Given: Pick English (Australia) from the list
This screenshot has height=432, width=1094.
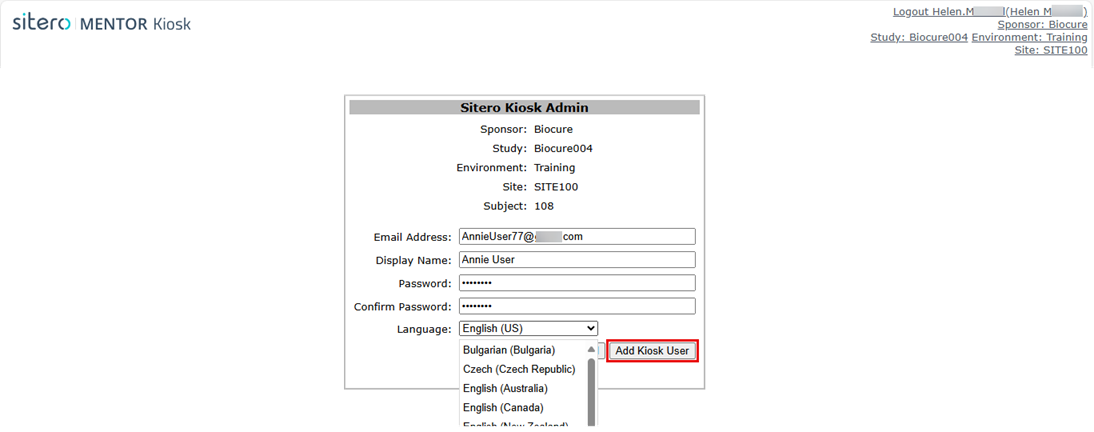Looking at the screenshot, I should [x=505, y=388].
